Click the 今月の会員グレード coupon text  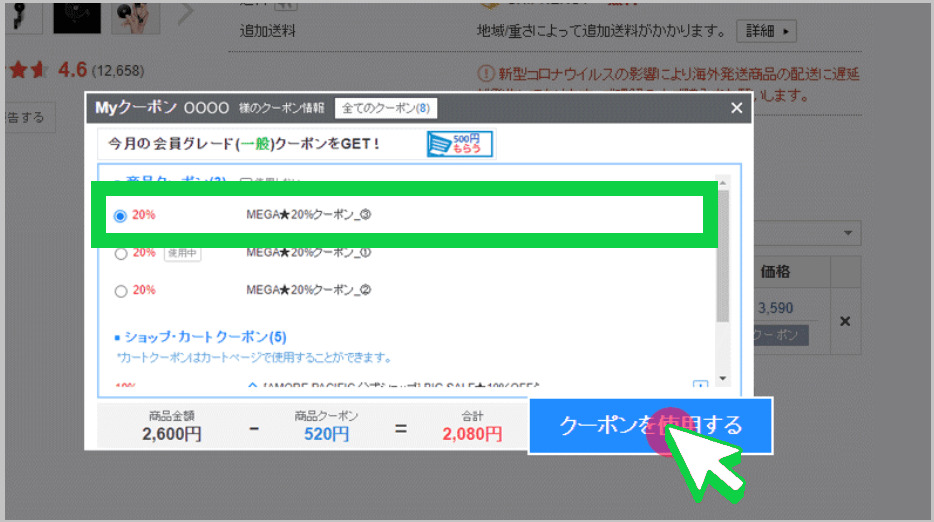click(243, 144)
